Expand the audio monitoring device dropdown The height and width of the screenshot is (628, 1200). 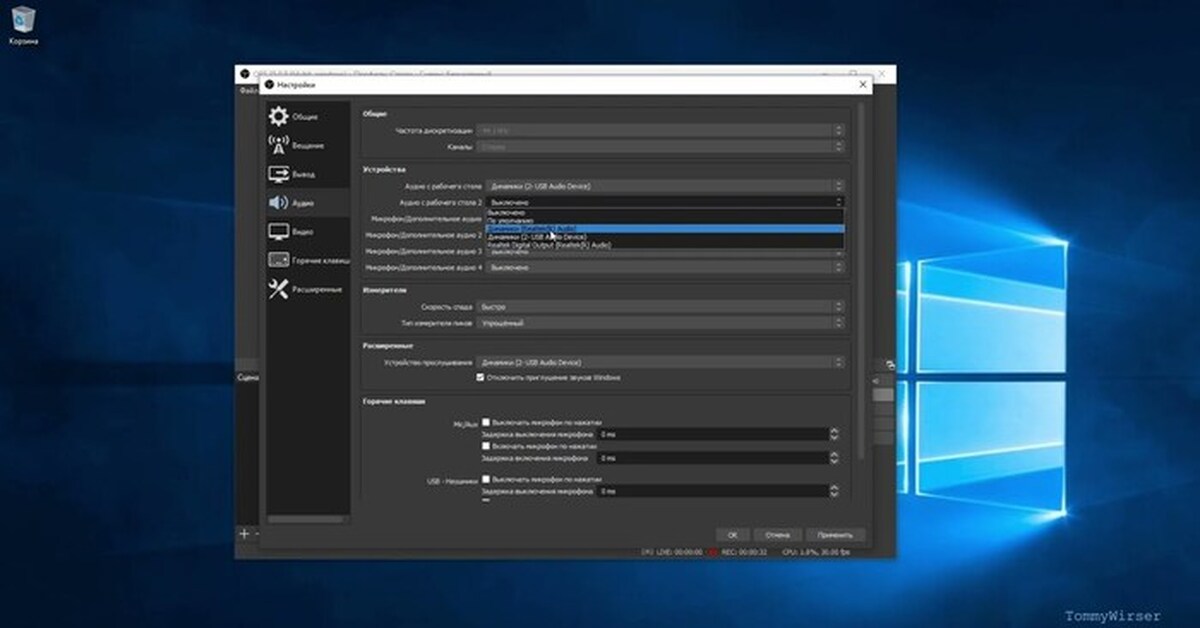point(664,362)
